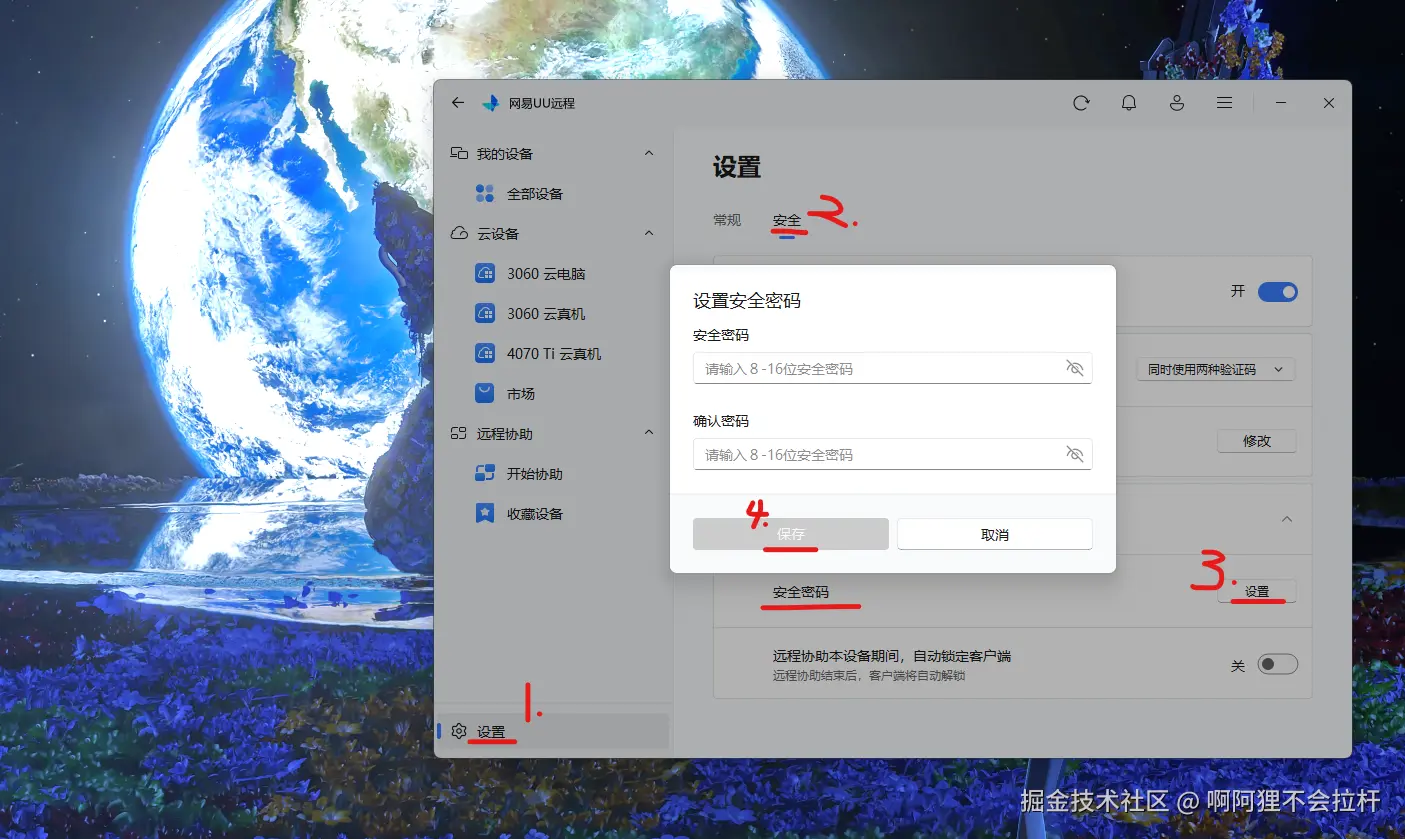Collapse the 云设备 section

(x=649, y=234)
